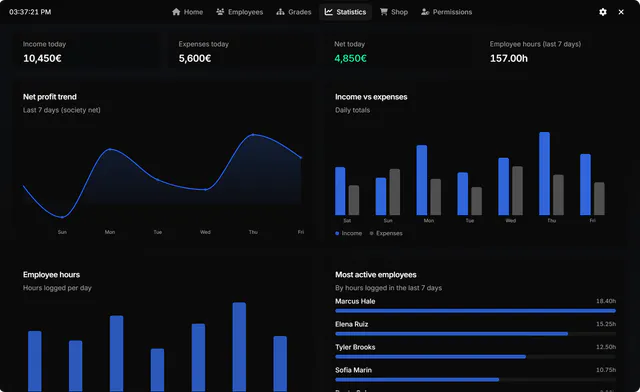Click the 'Daily totals' subtitle
640x392 pixels.
pyautogui.click(x=352, y=110)
